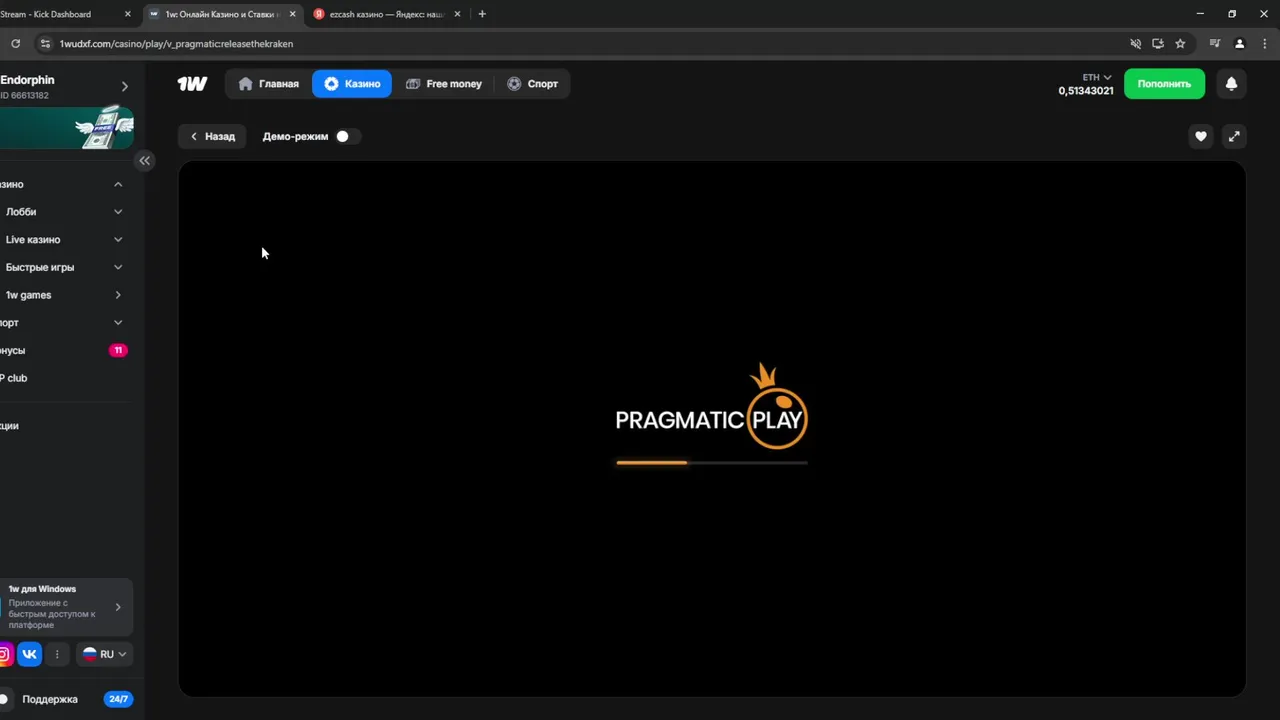Image resolution: width=1280 pixels, height=720 pixels.
Task: Switch to the Kick Dashboard browser tab
Action: (61, 14)
